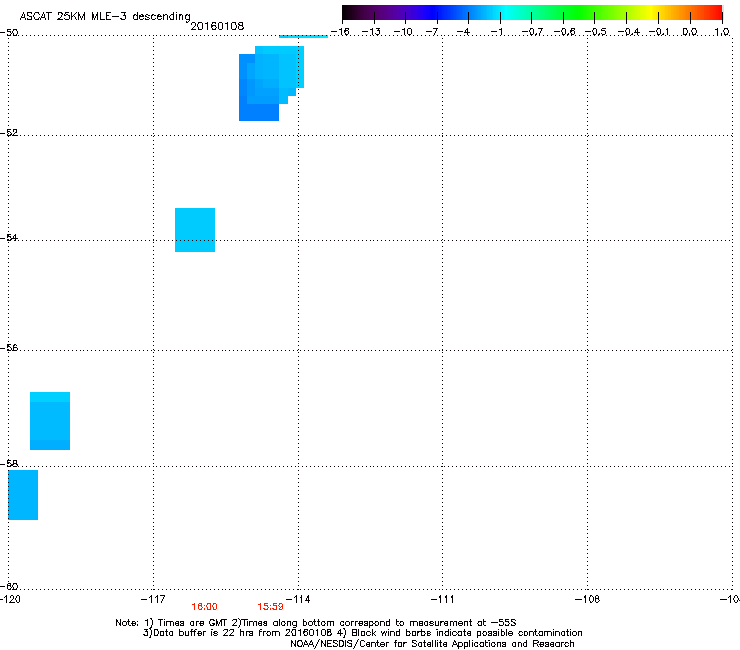Click the latitude label -56
The image size is (740, 650).
(x=9, y=347)
